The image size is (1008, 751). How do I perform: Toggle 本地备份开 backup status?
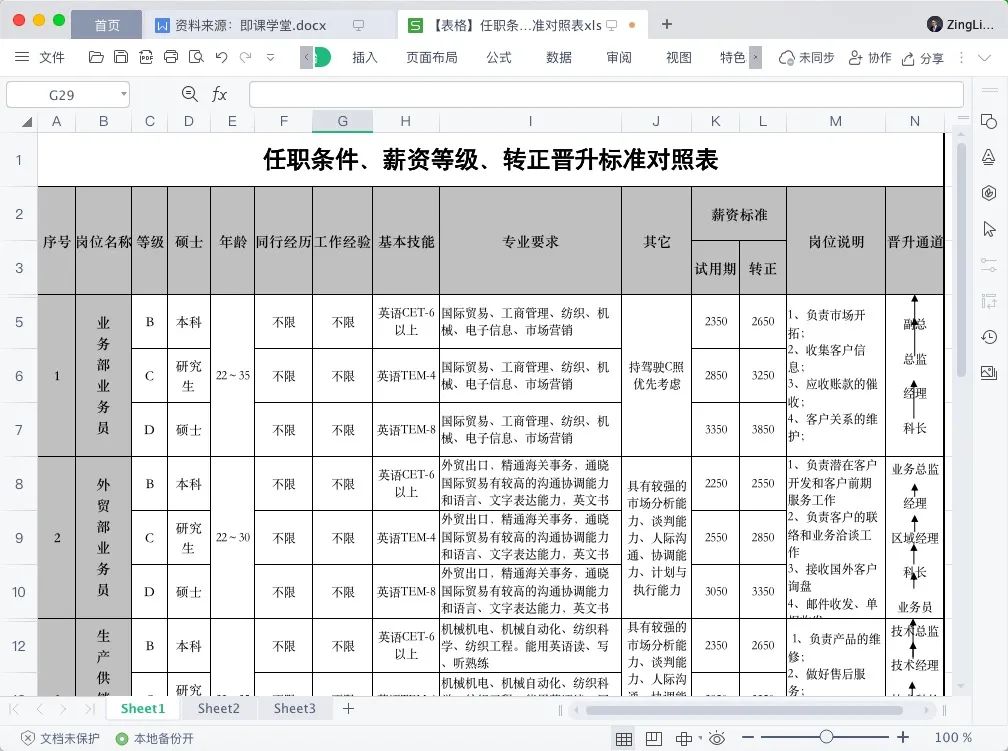[154, 738]
